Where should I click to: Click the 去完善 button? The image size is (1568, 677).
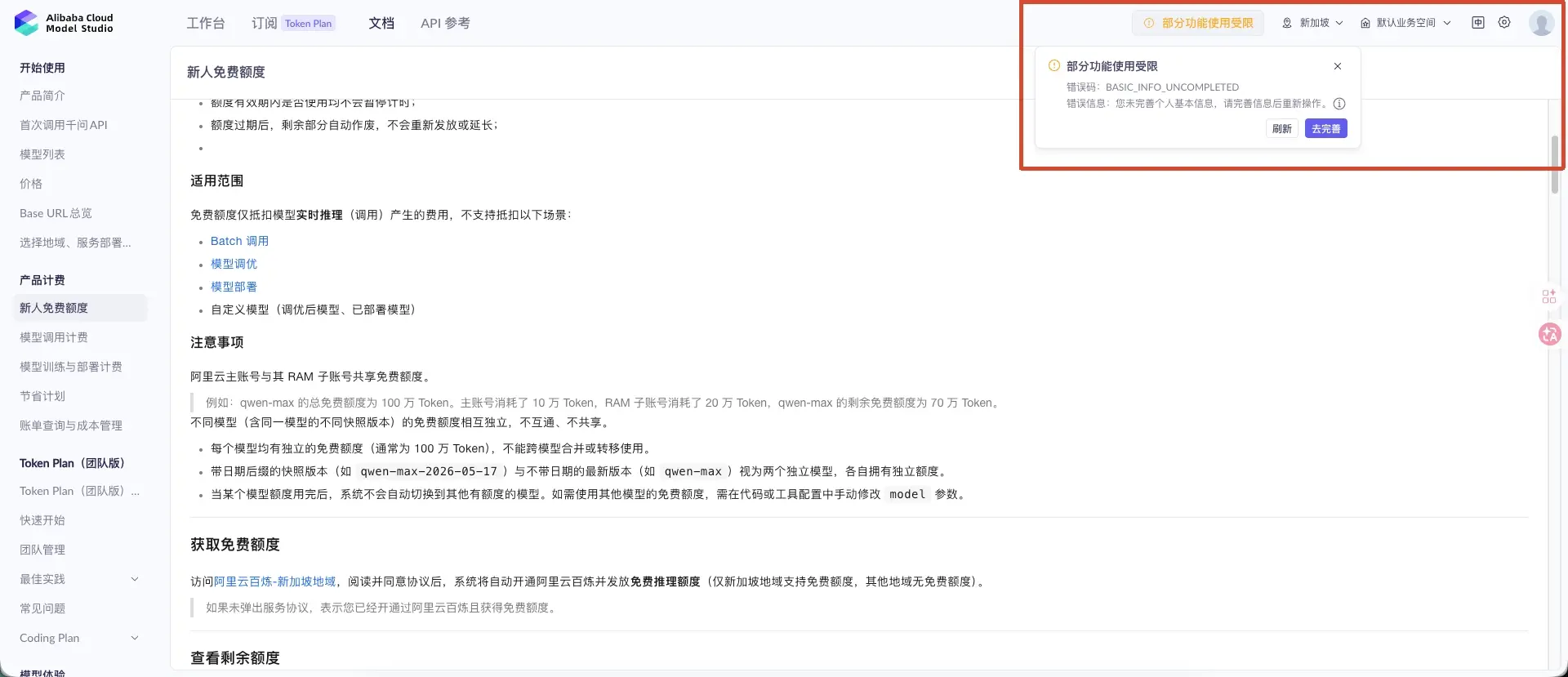coord(1326,129)
